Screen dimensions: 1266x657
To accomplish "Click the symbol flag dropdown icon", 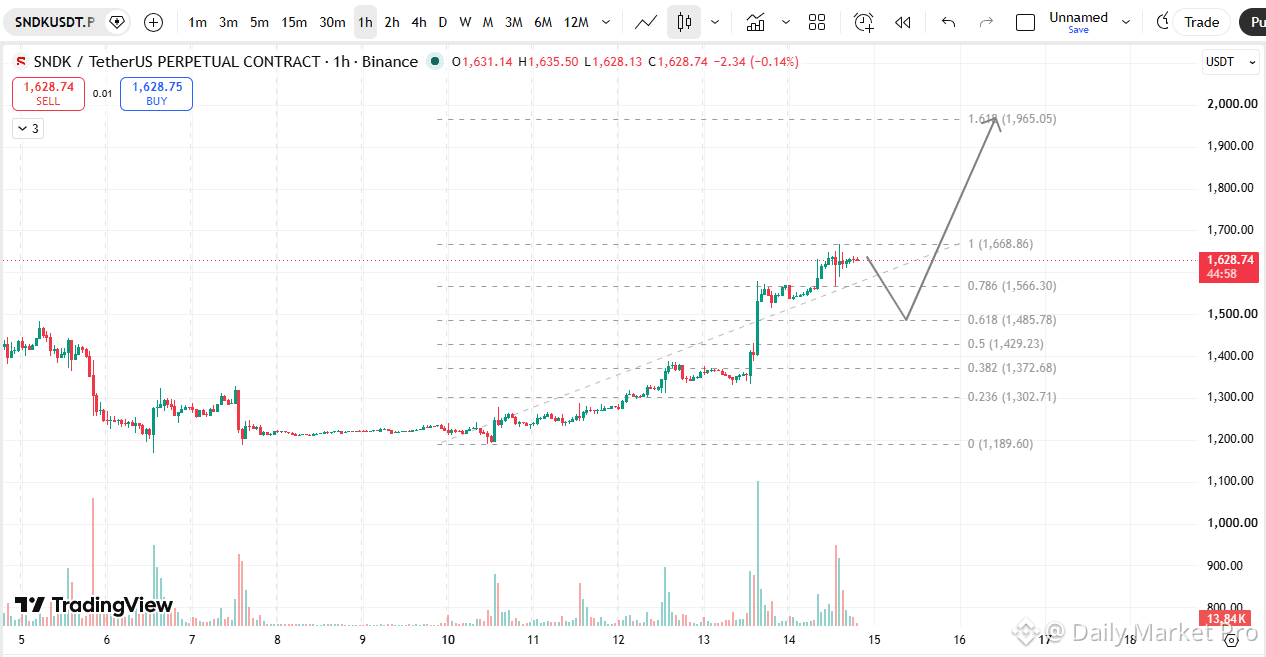I will coord(117,21).
